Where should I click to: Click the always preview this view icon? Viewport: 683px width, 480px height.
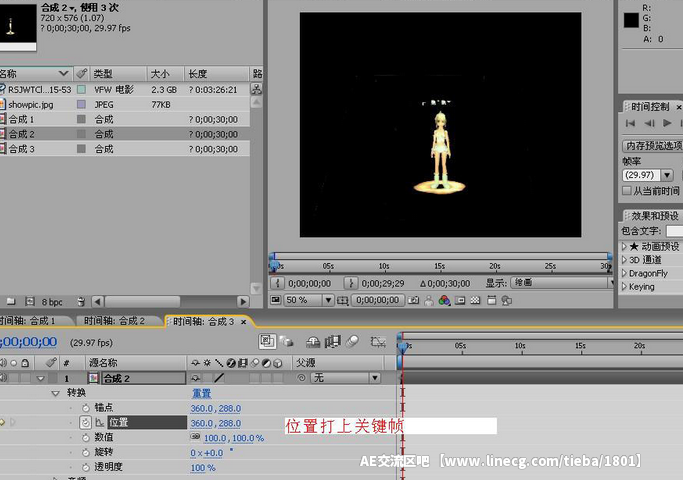(x=276, y=300)
